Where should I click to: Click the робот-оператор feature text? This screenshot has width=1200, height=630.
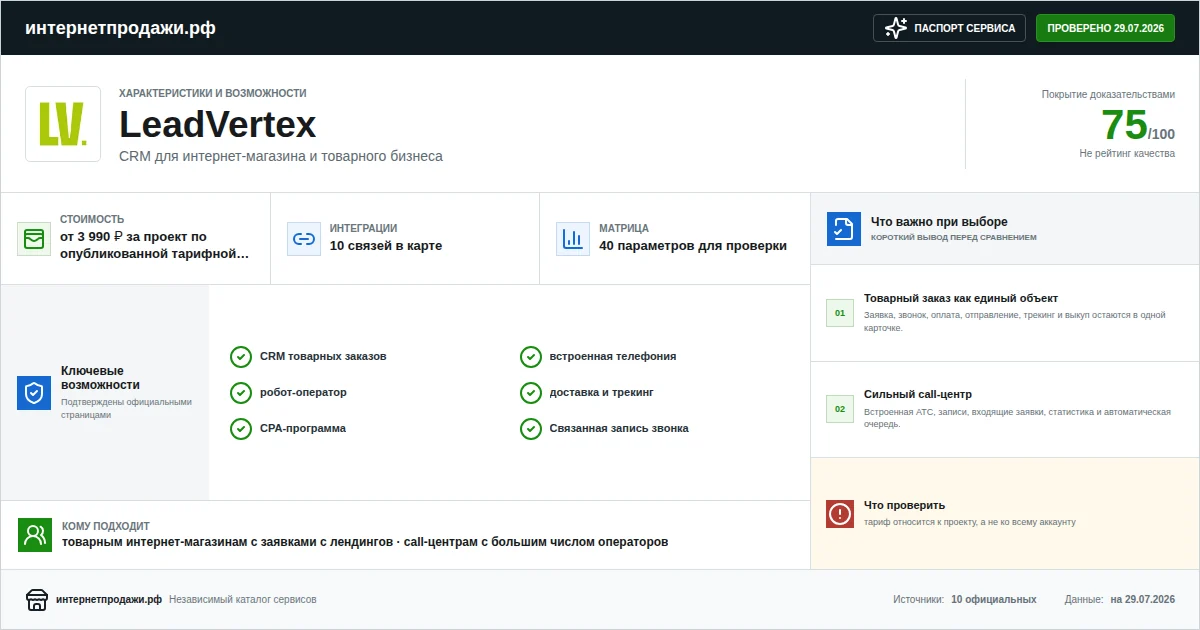[303, 392]
